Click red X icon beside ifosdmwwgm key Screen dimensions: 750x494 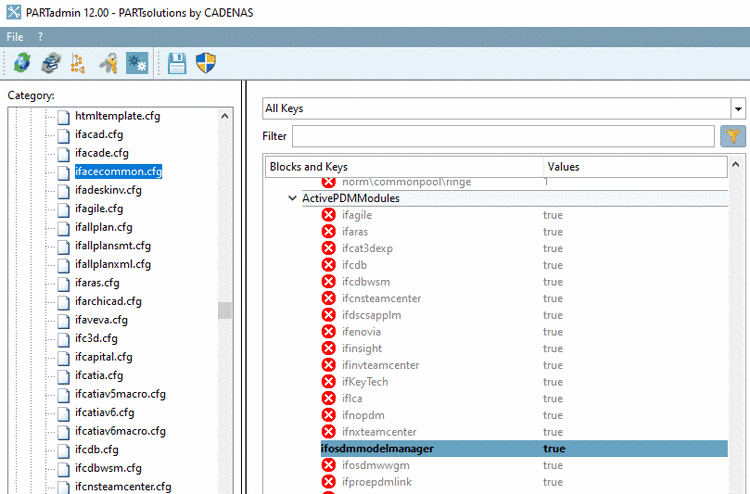pyautogui.click(x=329, y=465)
